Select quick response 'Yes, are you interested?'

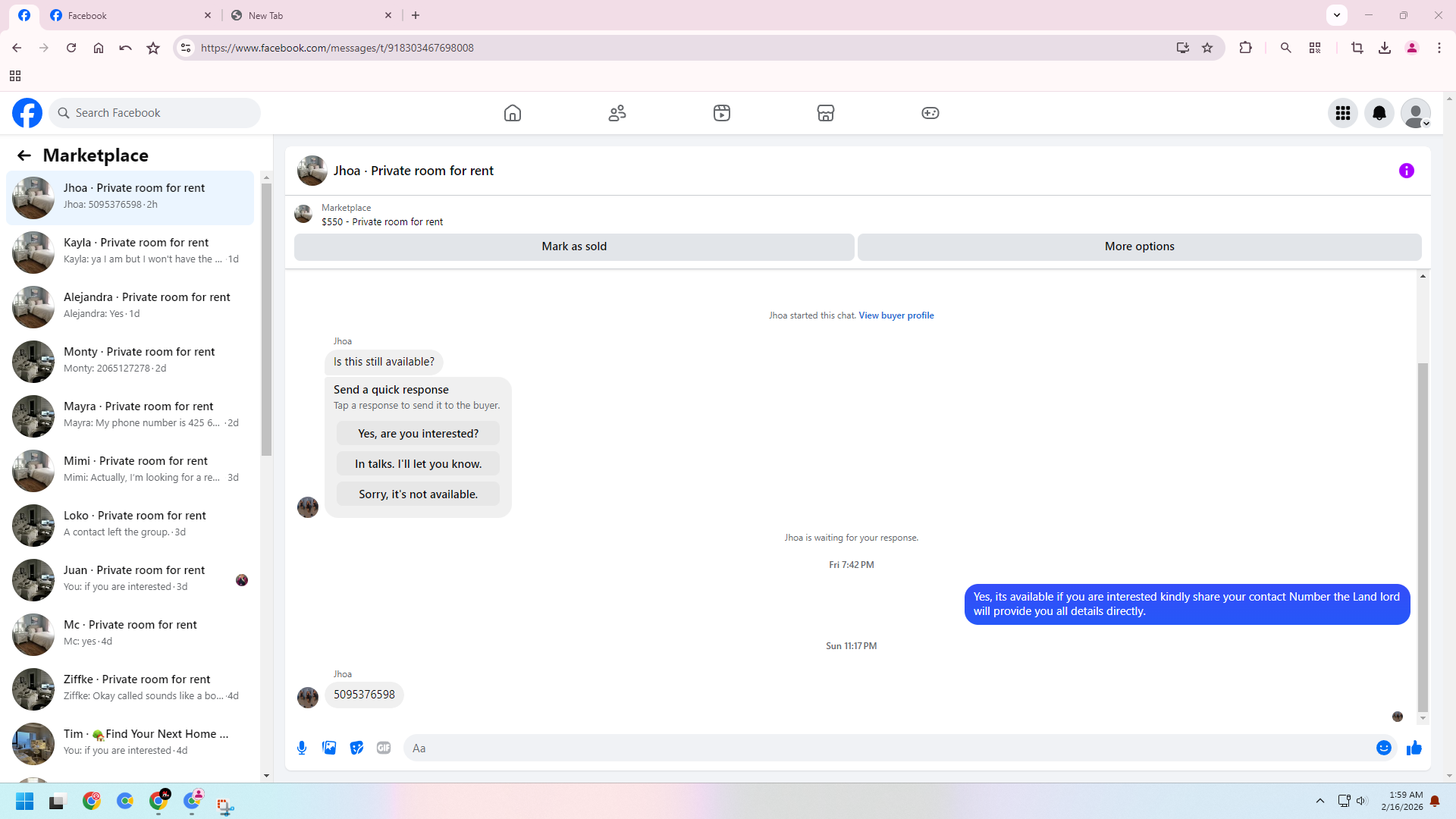click(418, 434)
